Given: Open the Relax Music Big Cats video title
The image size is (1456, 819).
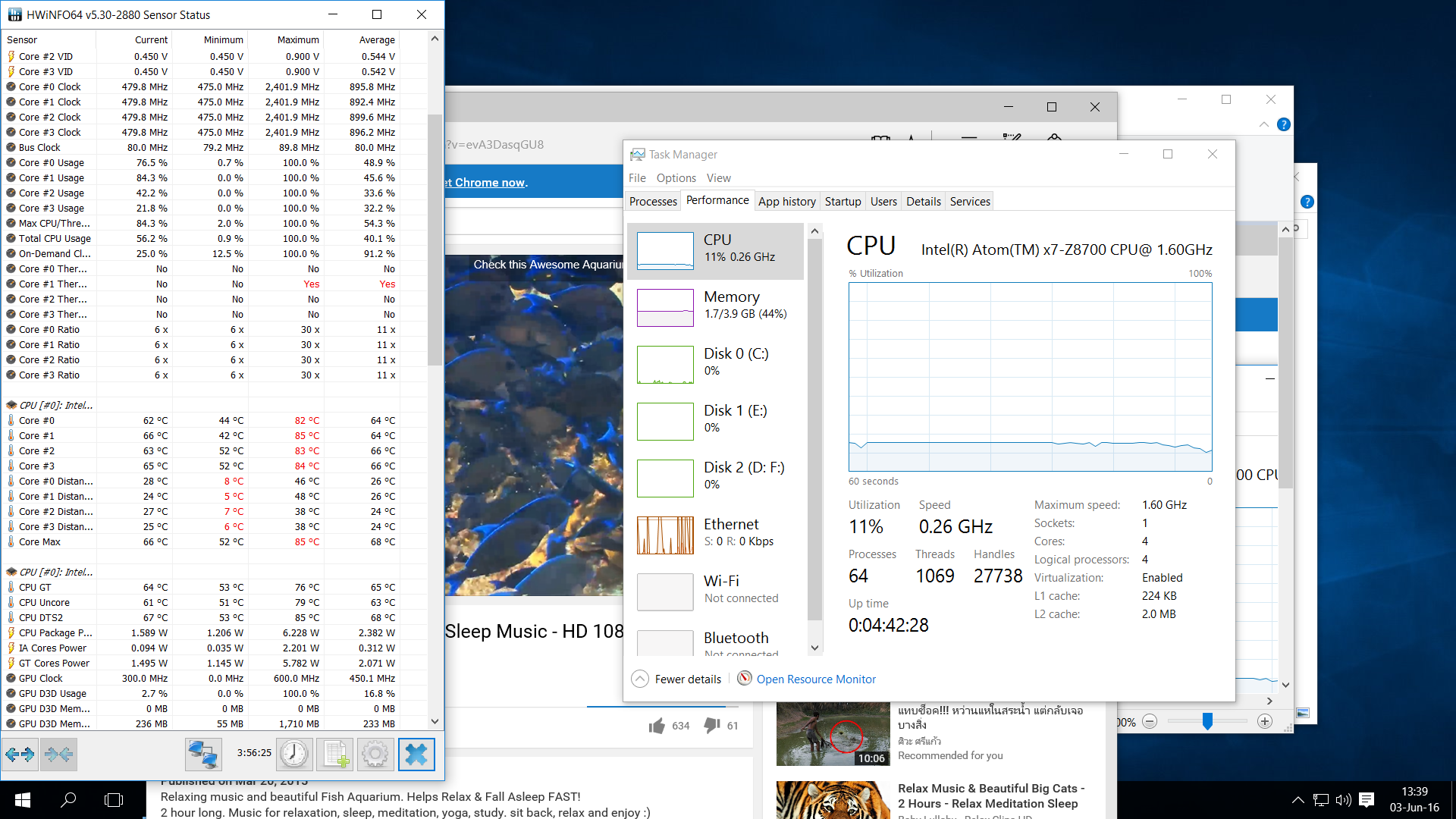Looking at the screenshot, I should click(x=991, y=796).
